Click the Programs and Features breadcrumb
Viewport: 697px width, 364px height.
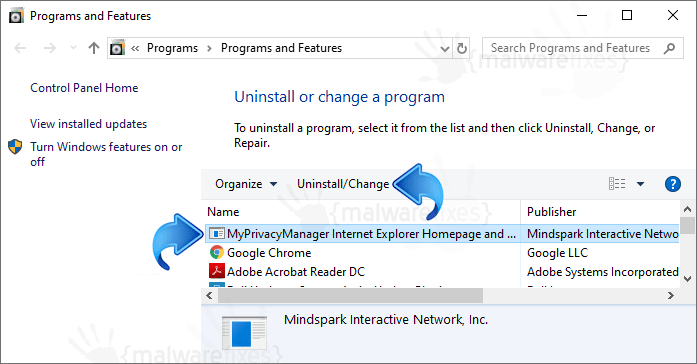pyautogui.click(x=281, y=48)
